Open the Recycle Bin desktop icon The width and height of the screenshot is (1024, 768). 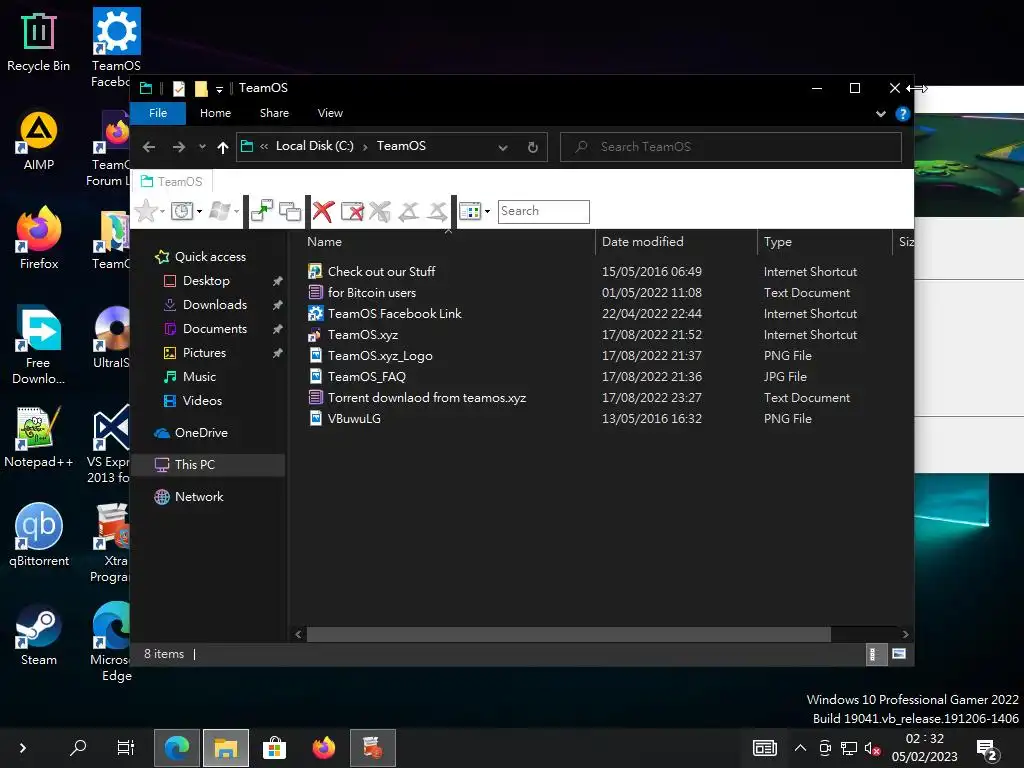tap(39, 42)
